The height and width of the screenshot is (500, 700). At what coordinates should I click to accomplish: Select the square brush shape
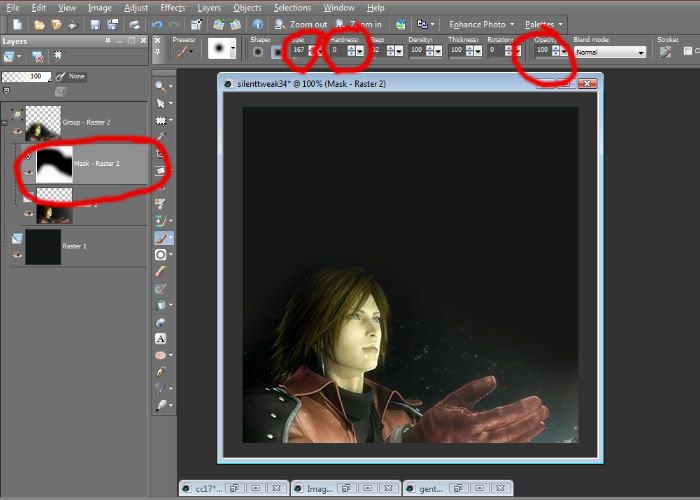tap(277, 52)
